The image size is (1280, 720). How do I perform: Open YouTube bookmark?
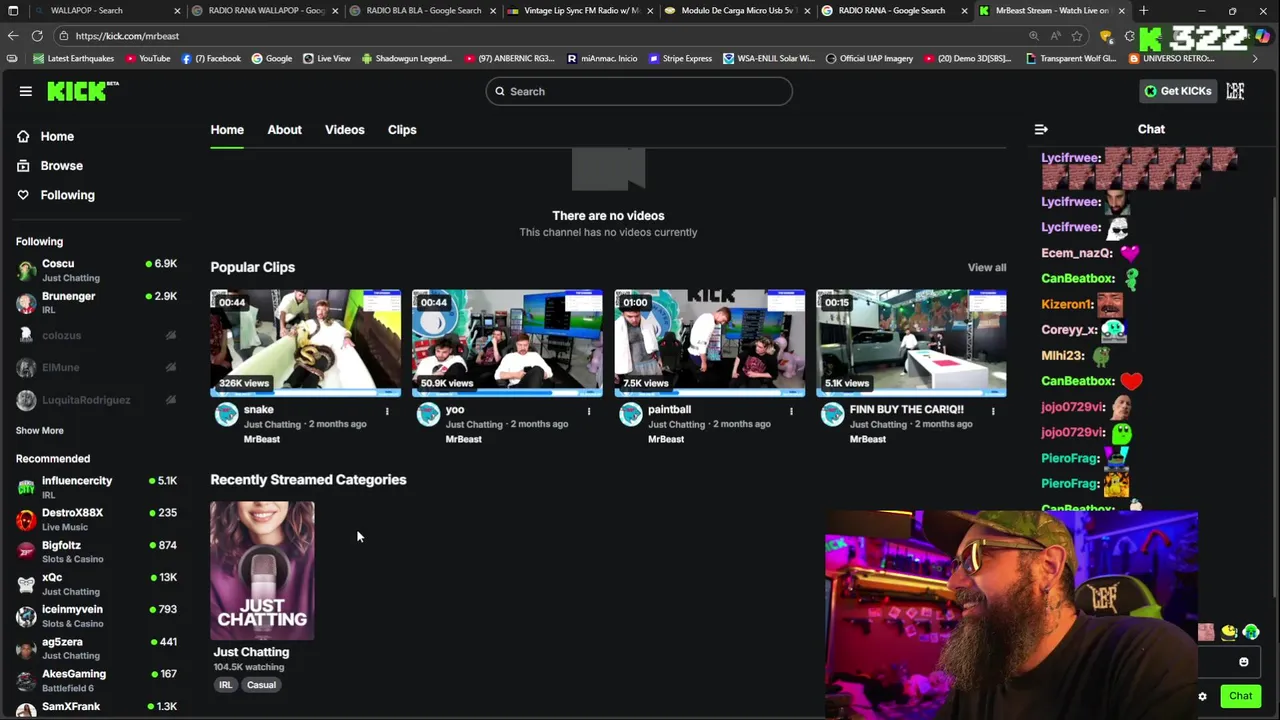(147, 59)
